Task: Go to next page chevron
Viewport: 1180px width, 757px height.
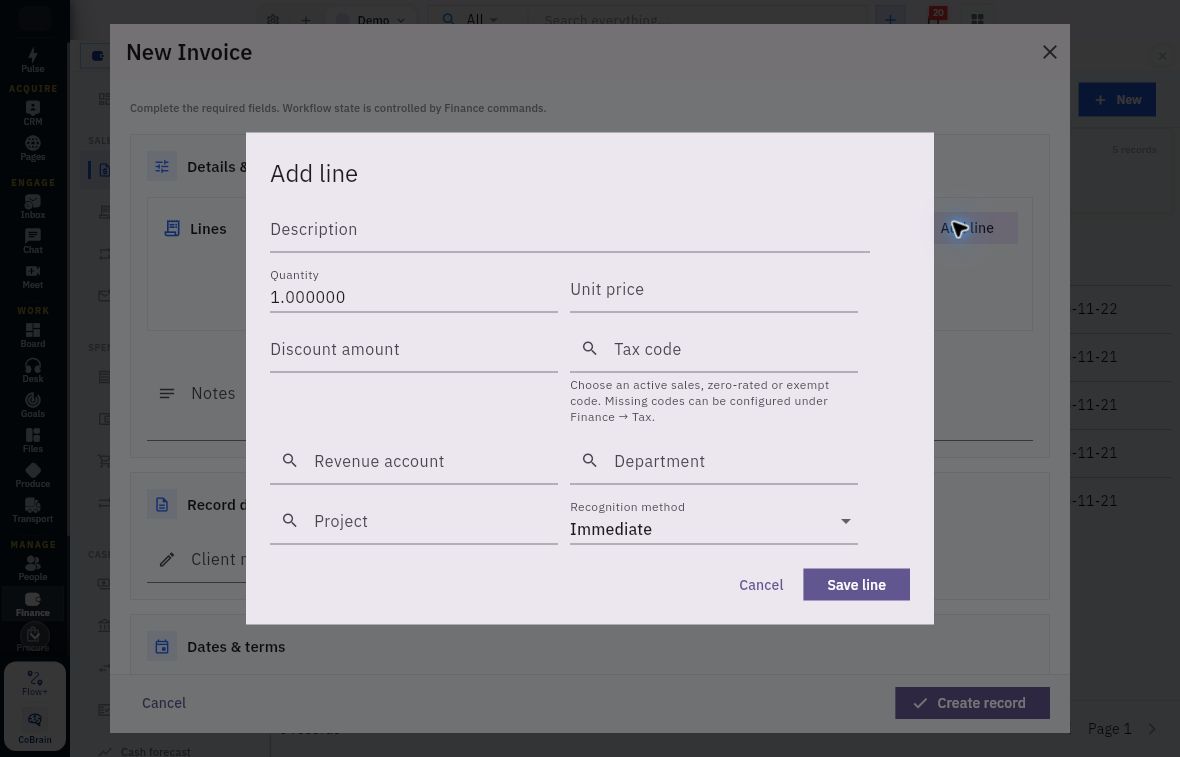Action: click(1151, 728)
